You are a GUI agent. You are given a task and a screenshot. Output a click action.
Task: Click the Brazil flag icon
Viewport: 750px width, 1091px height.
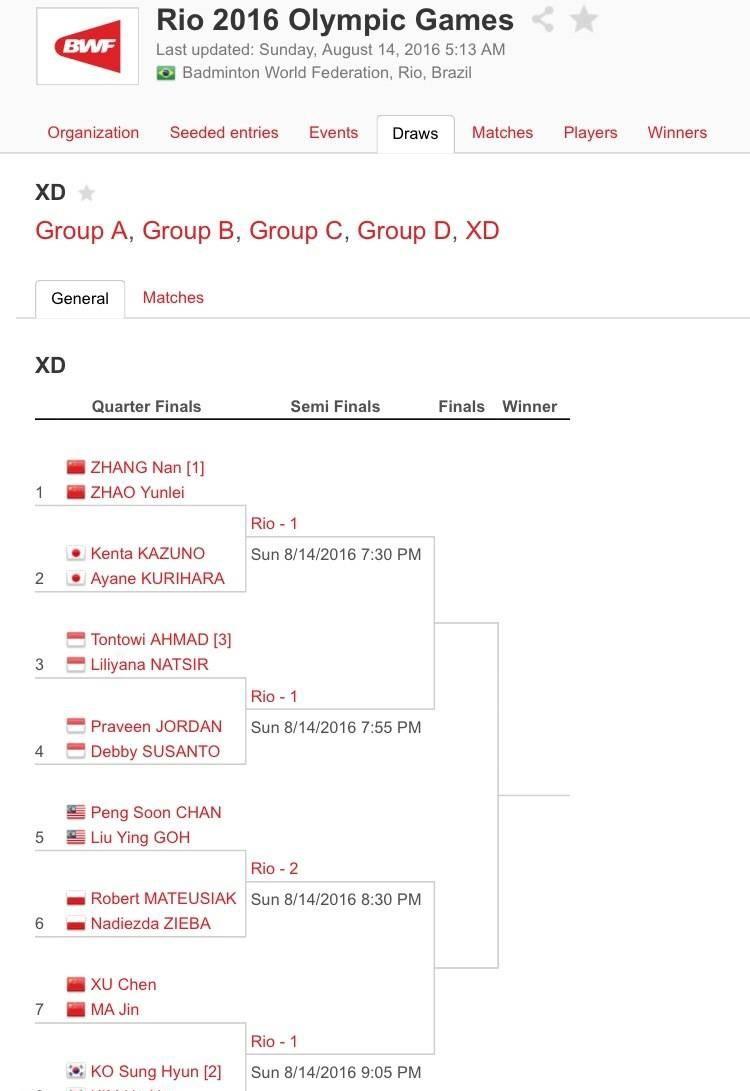click(166, 73)
